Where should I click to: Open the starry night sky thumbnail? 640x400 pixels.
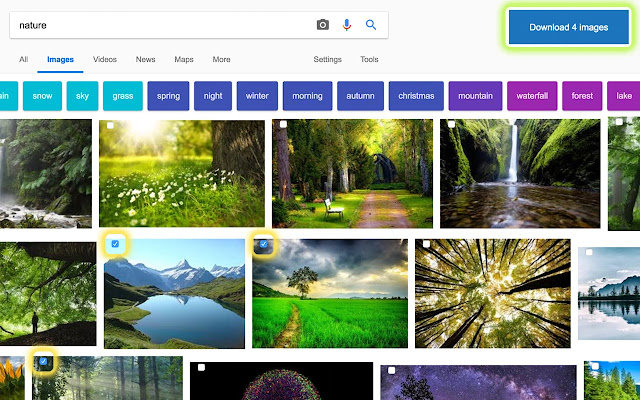(x=478, y=383)
